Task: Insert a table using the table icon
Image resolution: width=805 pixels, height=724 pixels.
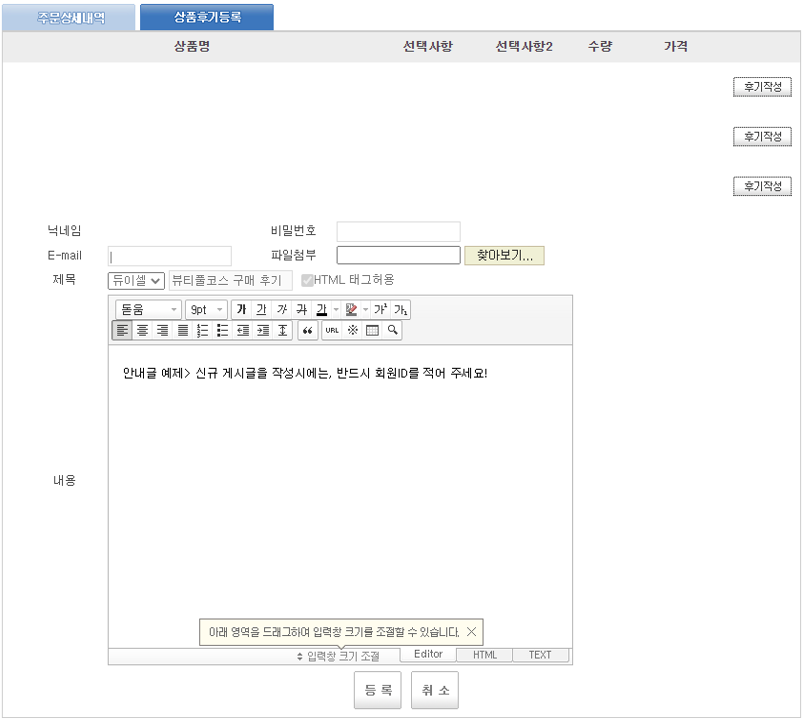Action: pos(372,331)
